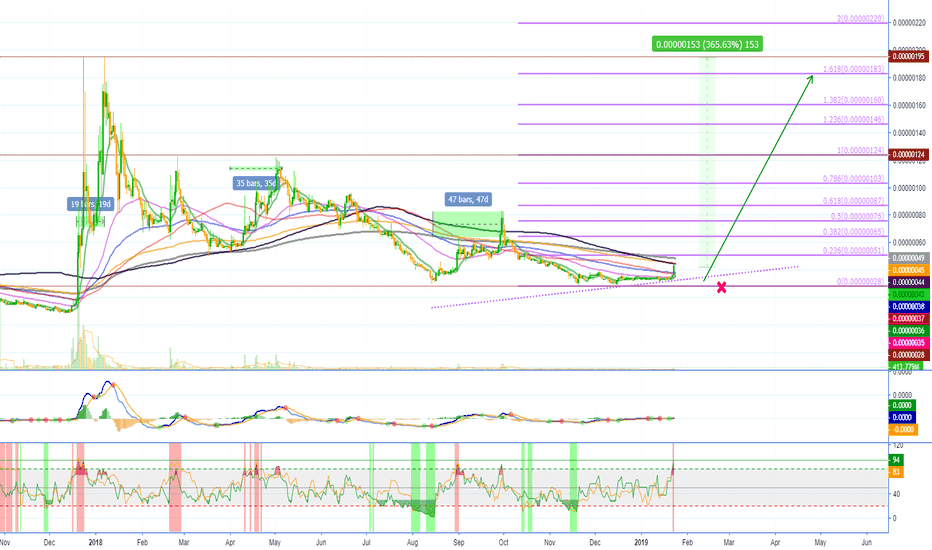Click the Fibonacci 2(0.00000220) level label

pyautogui.click(x=861, y=19)
